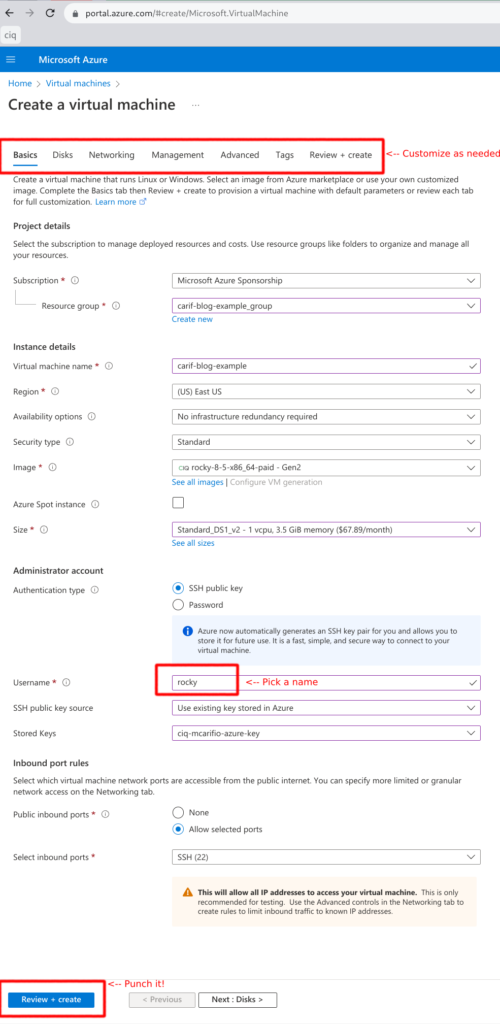Select Password authentication type
Screen dimensions: 500x1024
(178, 605)
